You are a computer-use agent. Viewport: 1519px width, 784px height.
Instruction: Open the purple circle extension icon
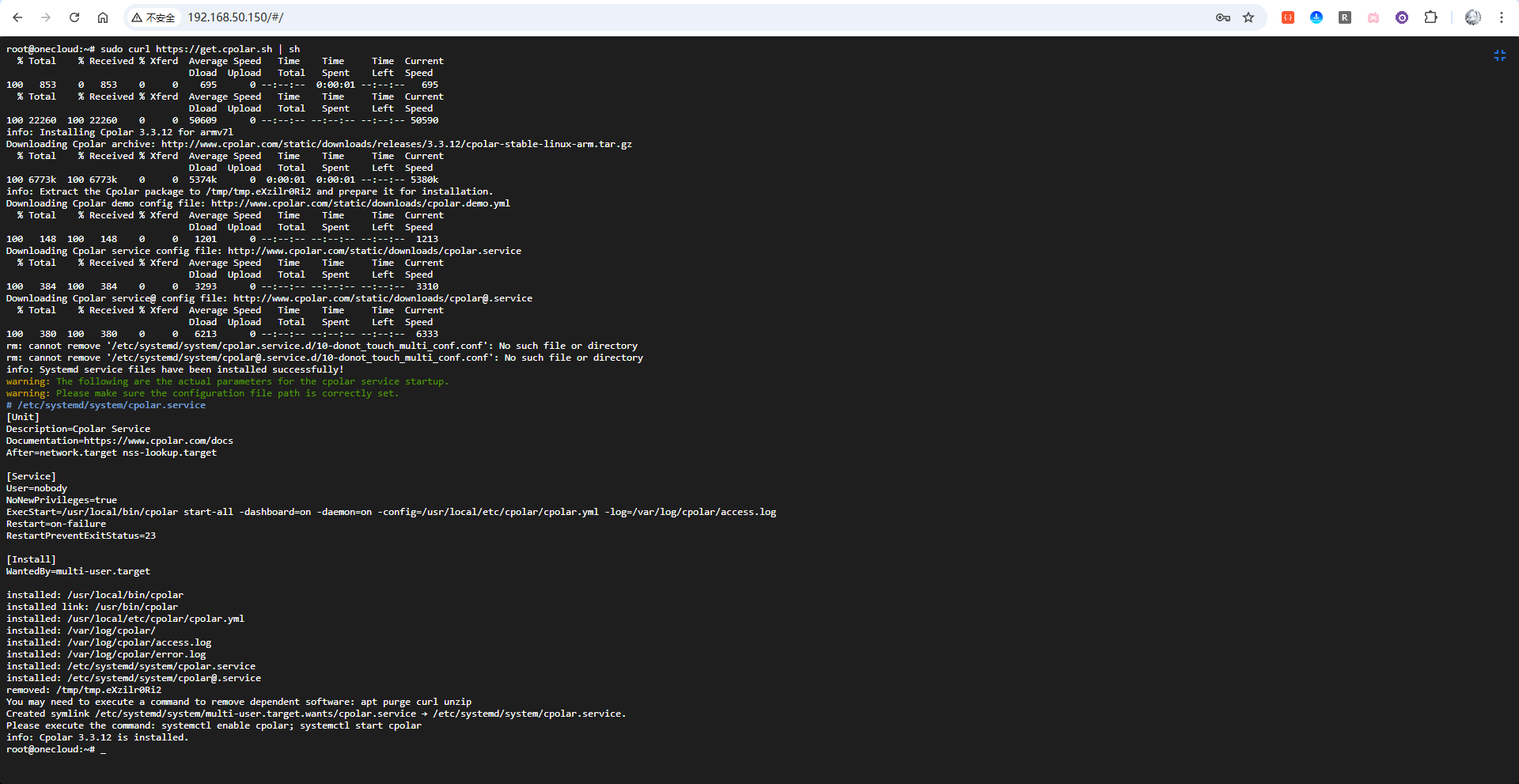click(1402, 17)
